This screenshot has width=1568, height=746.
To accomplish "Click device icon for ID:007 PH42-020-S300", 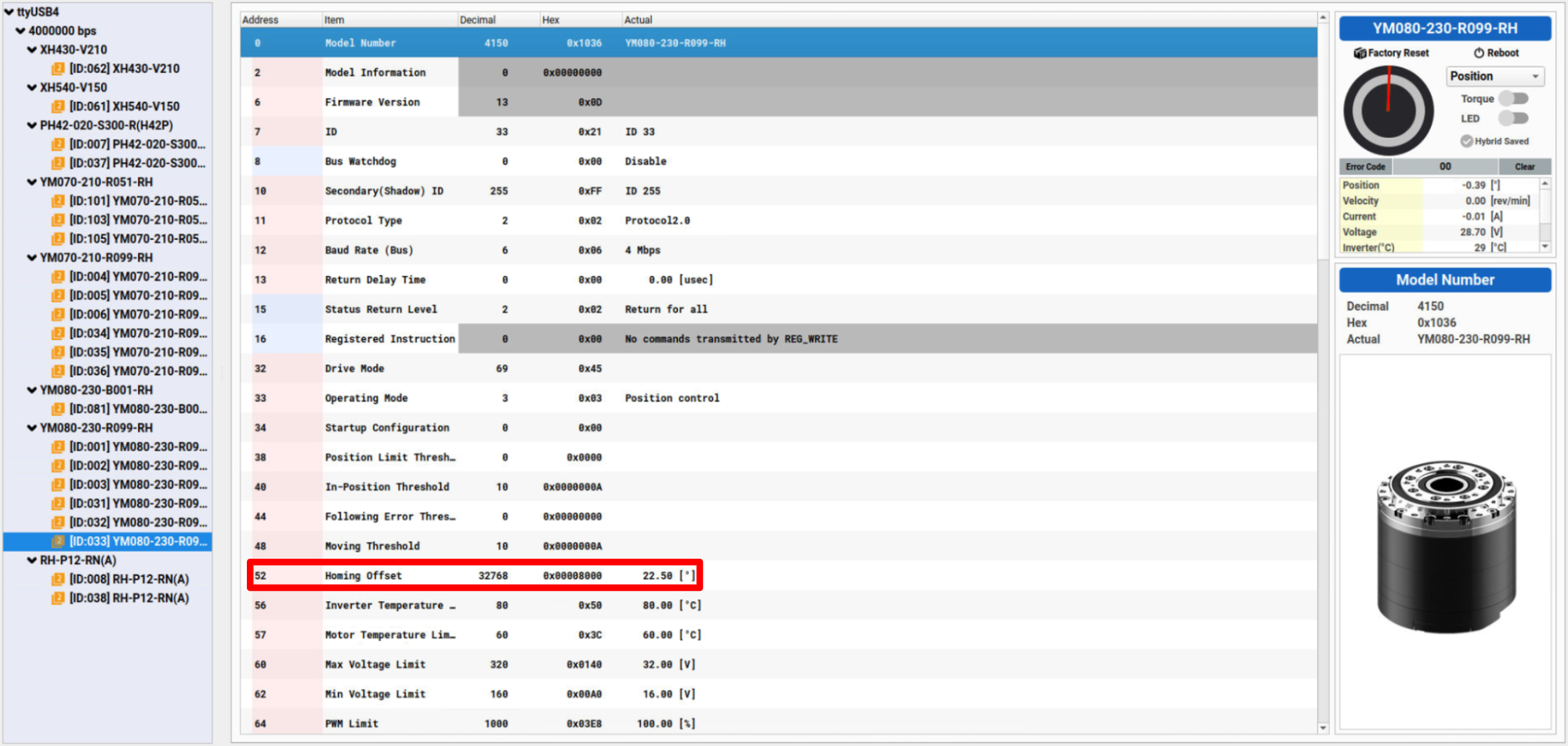I will 58,144.
